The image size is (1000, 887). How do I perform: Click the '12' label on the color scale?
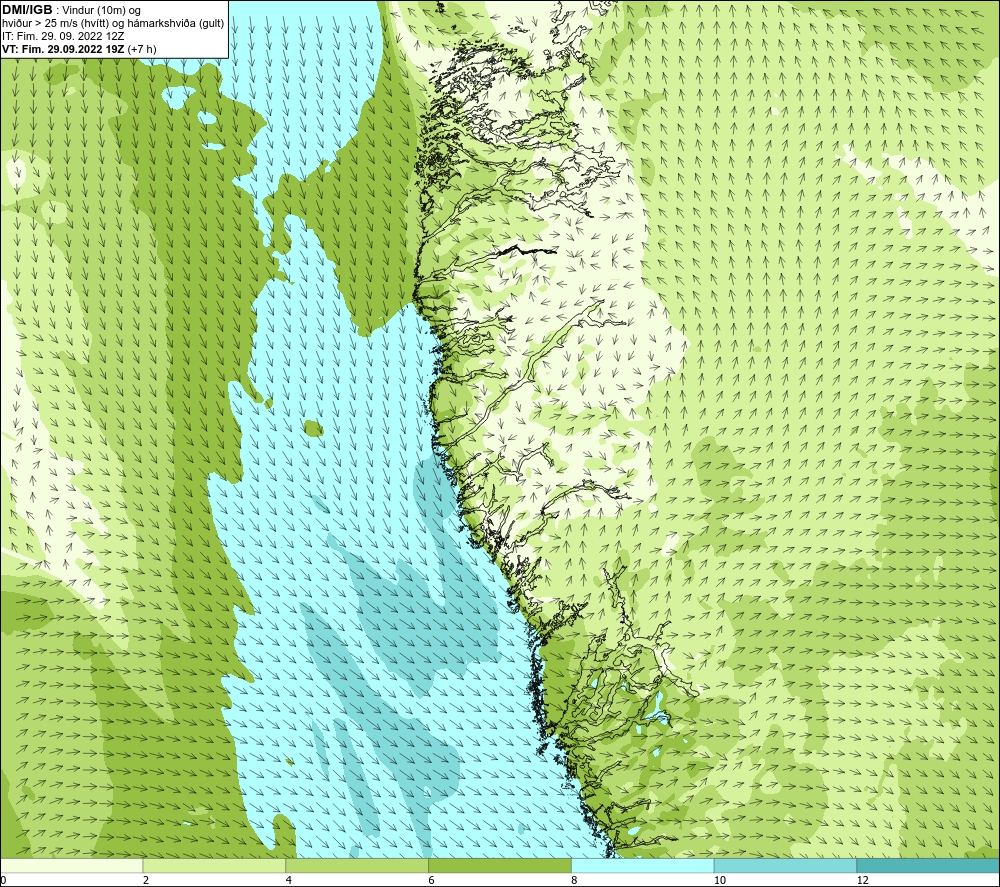(x=863, y=881)
